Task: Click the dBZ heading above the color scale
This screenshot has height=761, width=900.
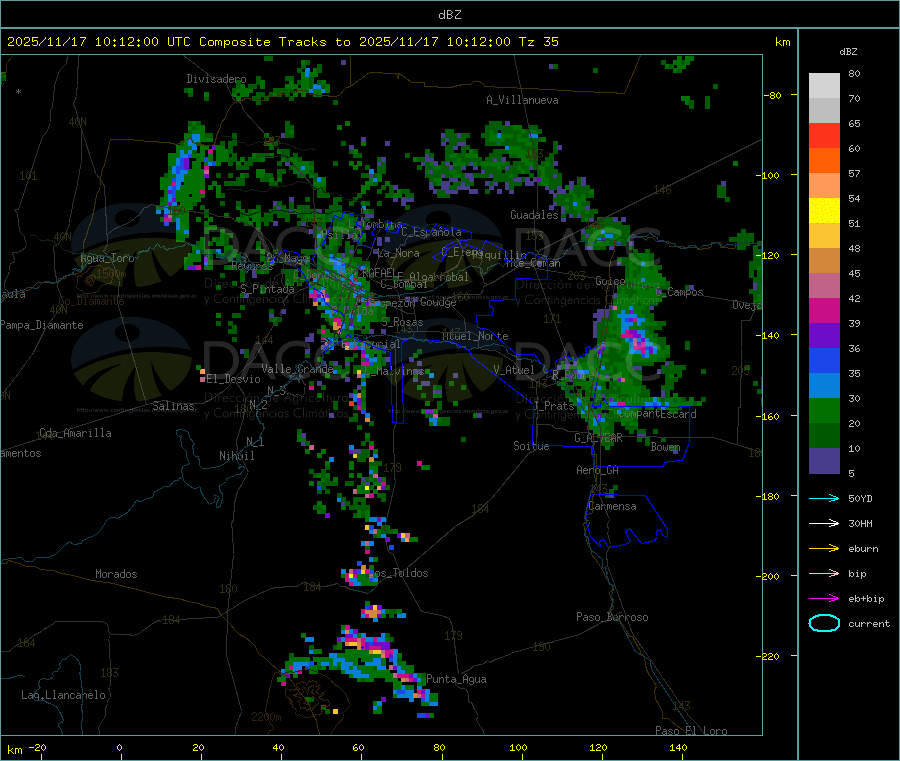Action: tap(848, 52)
